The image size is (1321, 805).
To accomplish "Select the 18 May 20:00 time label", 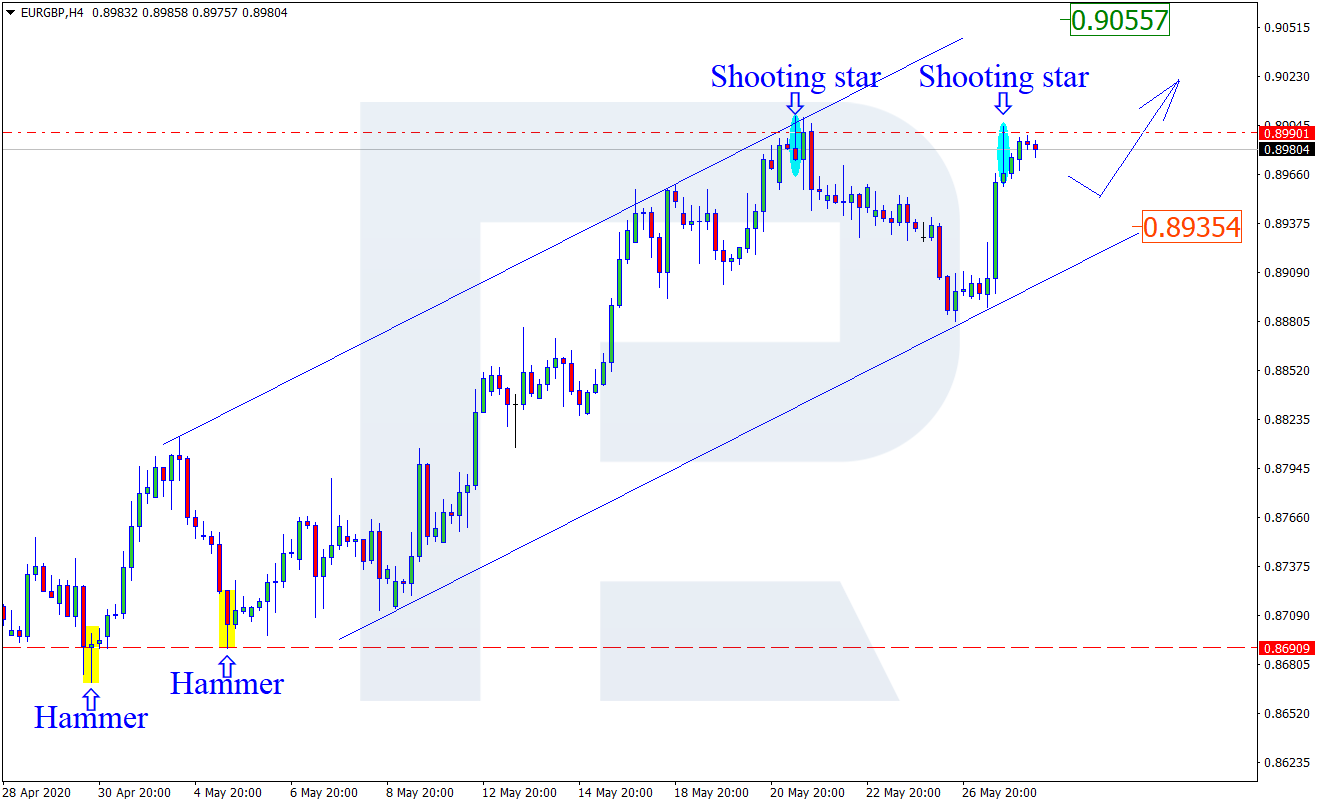I will click(710, 793).
